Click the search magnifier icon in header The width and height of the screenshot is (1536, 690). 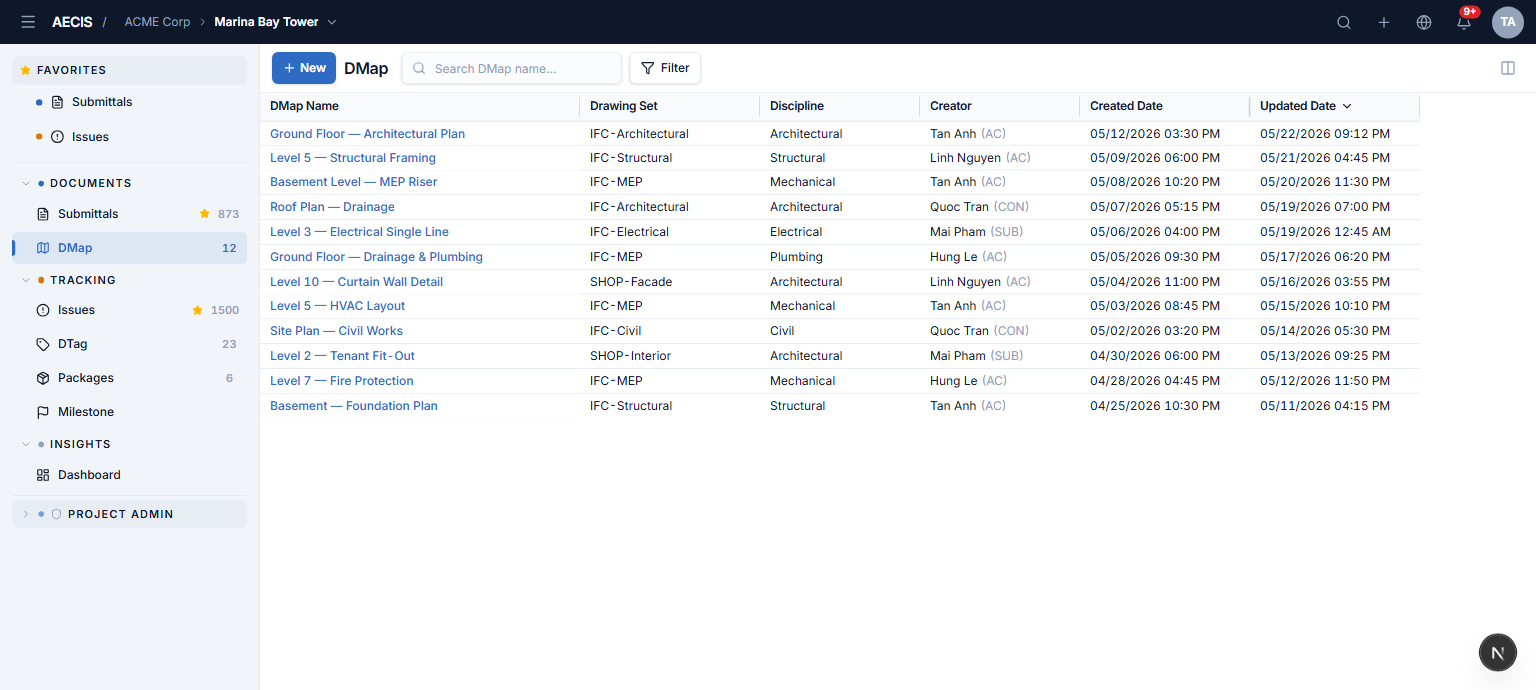coord(1344,22)
